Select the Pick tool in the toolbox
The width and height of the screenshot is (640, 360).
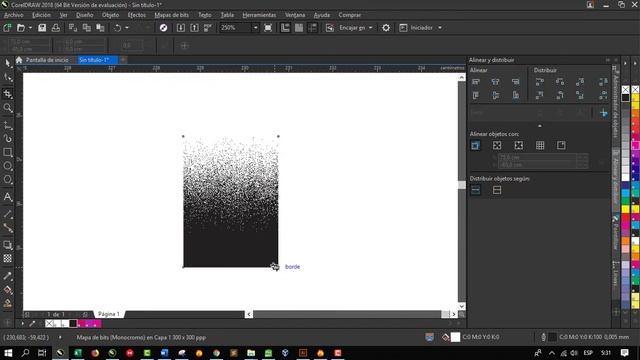tap(7, 63)
